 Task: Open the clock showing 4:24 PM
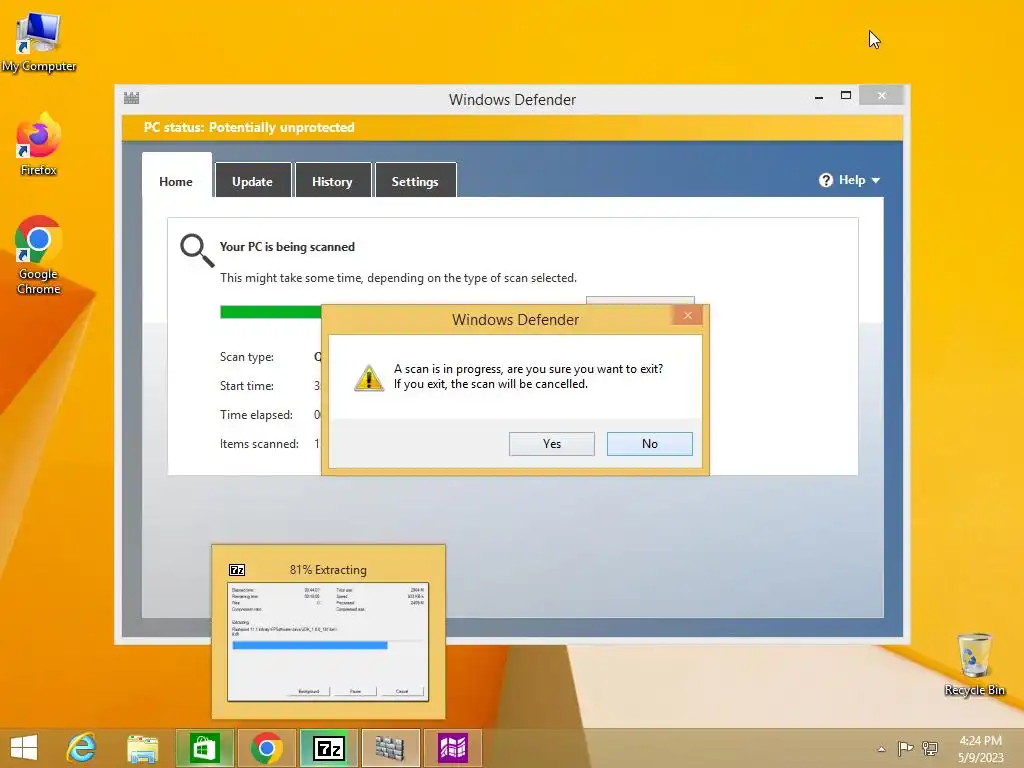click(x=980, y=748)
